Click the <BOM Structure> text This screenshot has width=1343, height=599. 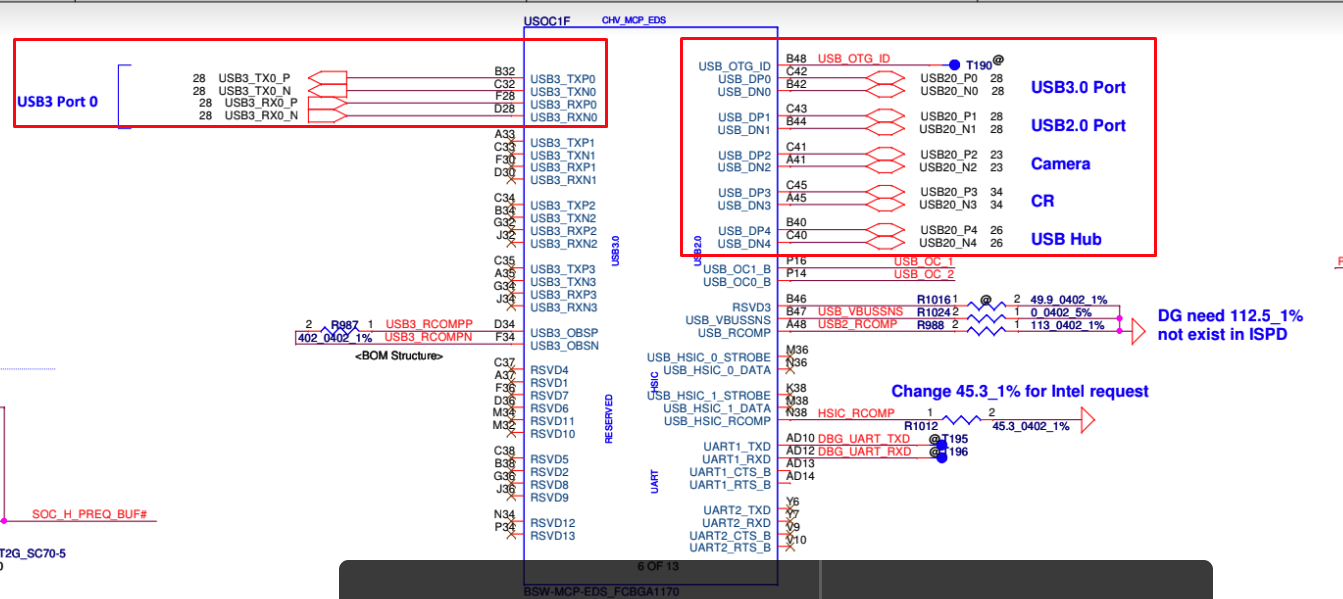coord(399,355)
